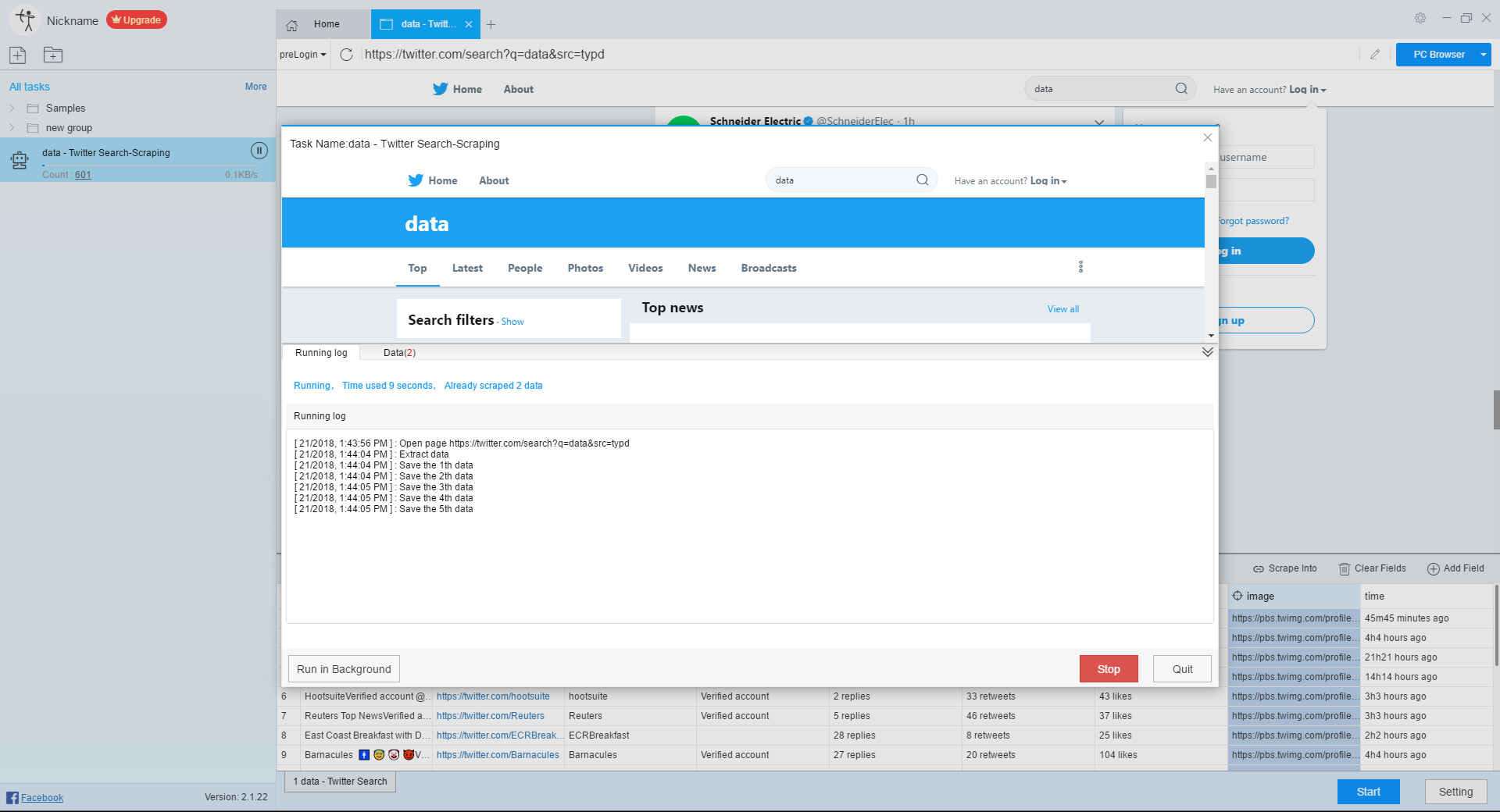Open the twitter.com/Reuters link
This screenshot has width=1500, height=812.
[x=491, y=716]
